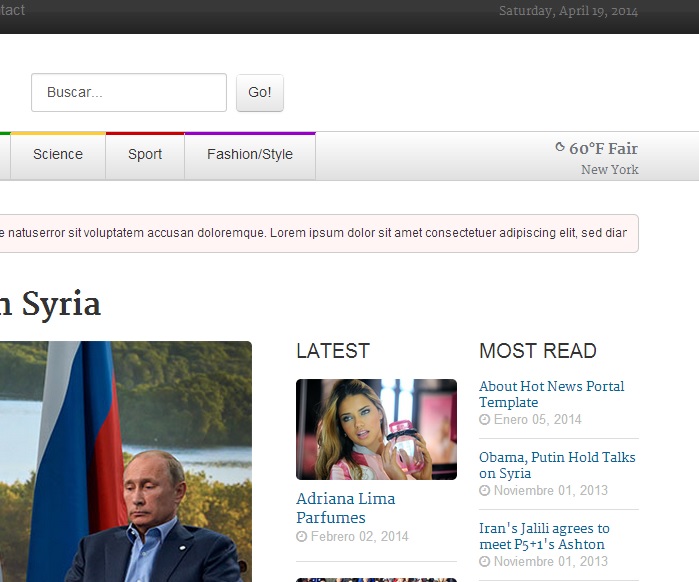Click the New York weather location

(609, 169)
